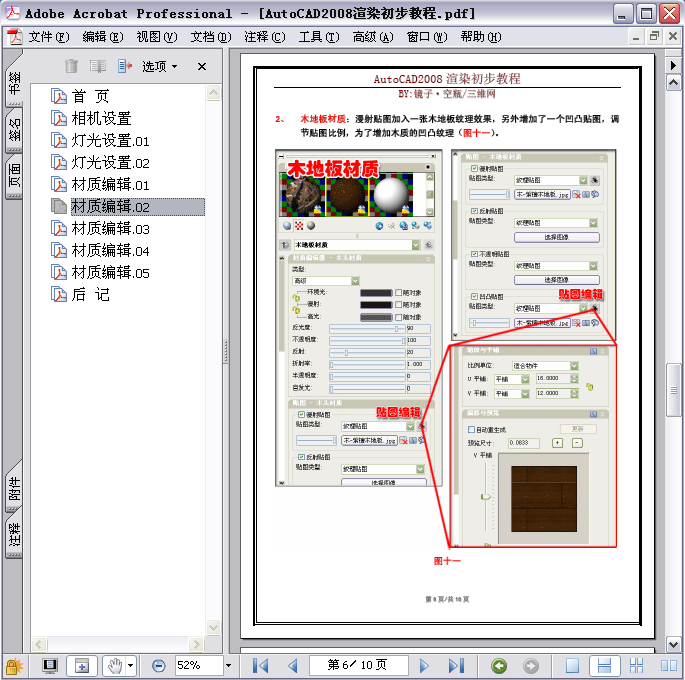Click bookmarks panel scroll up arrow

coord(213,93)
